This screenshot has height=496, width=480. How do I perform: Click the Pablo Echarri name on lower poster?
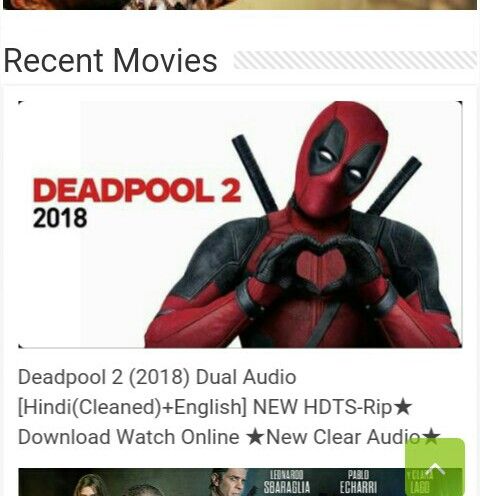[x=358, y=482]
